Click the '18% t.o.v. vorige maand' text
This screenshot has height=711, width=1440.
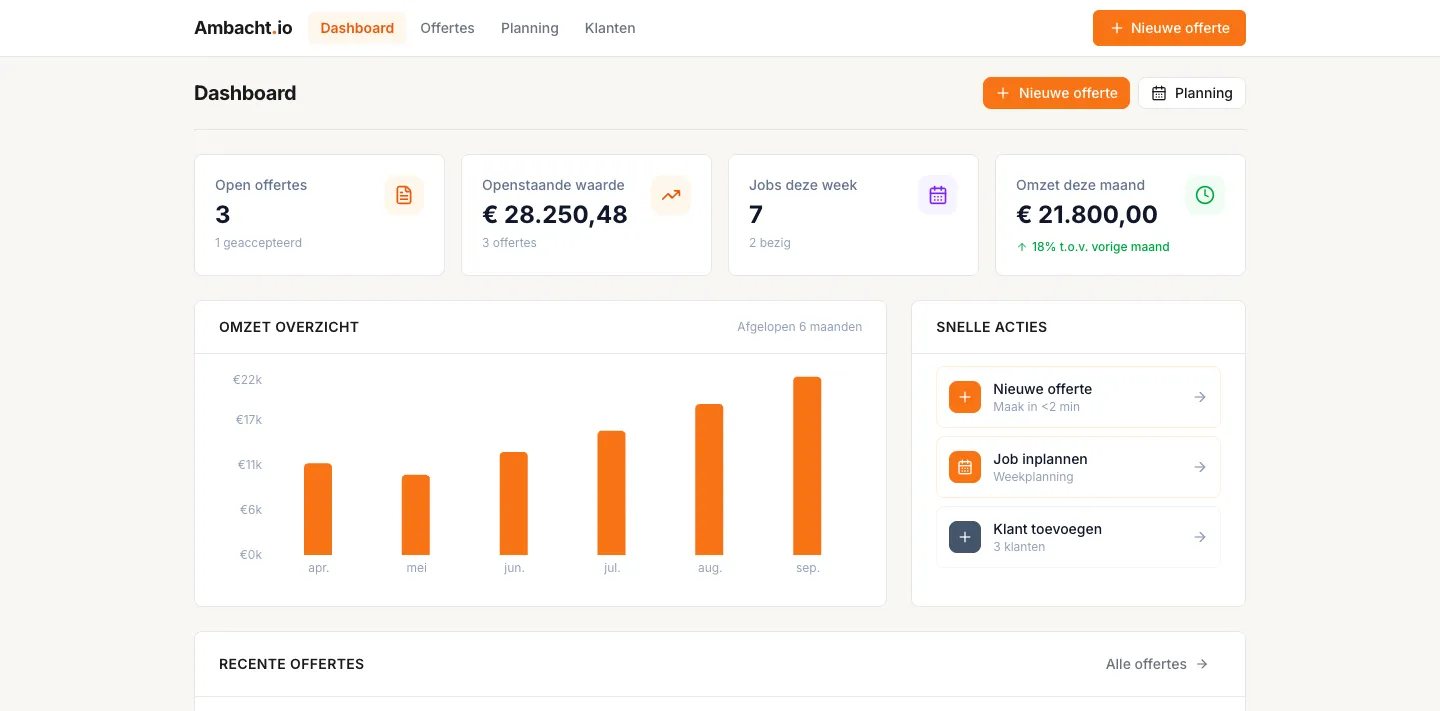(1100, 247)
